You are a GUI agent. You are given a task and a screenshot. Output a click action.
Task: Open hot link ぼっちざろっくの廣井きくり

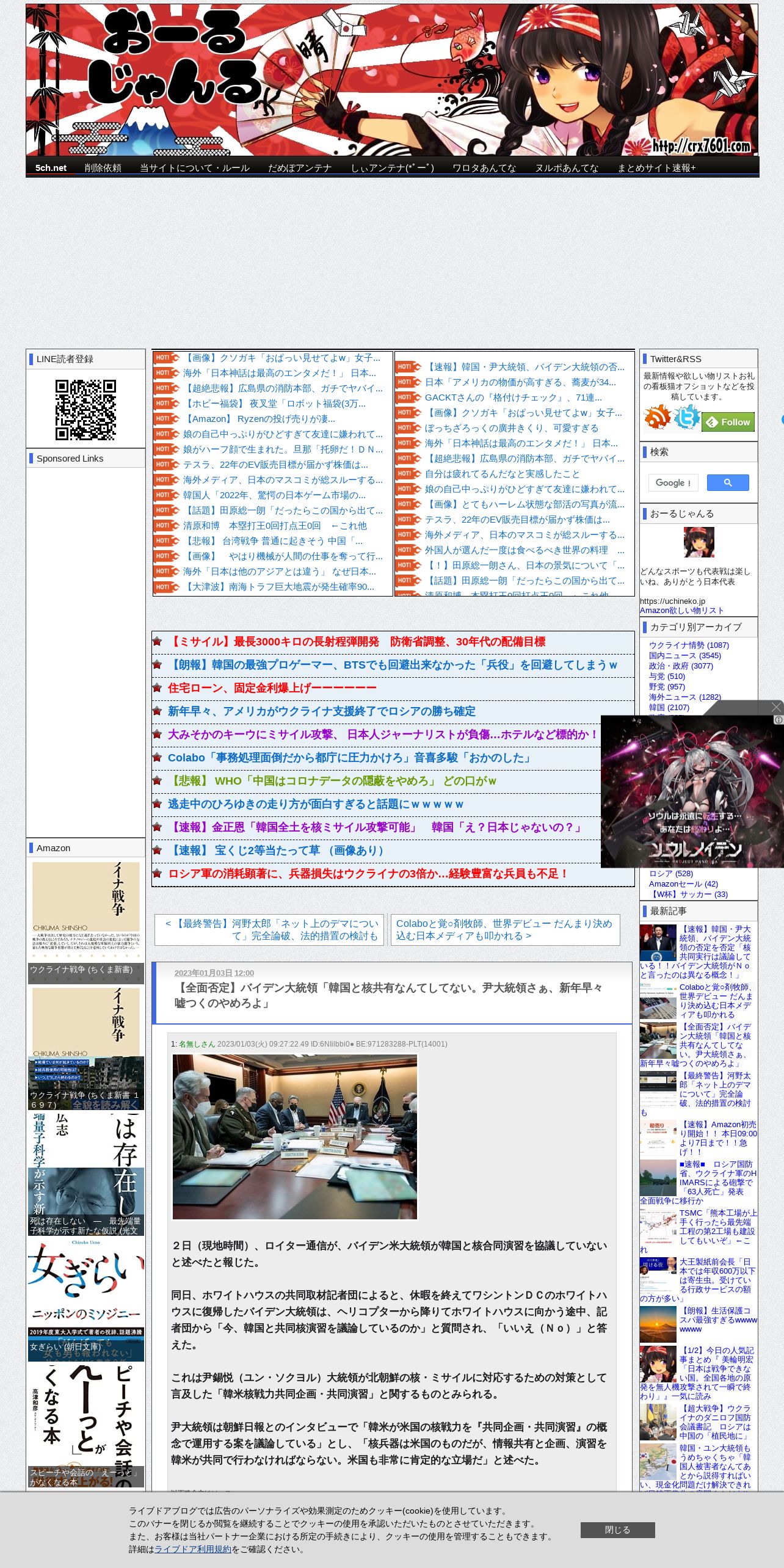tap(512, 428)
